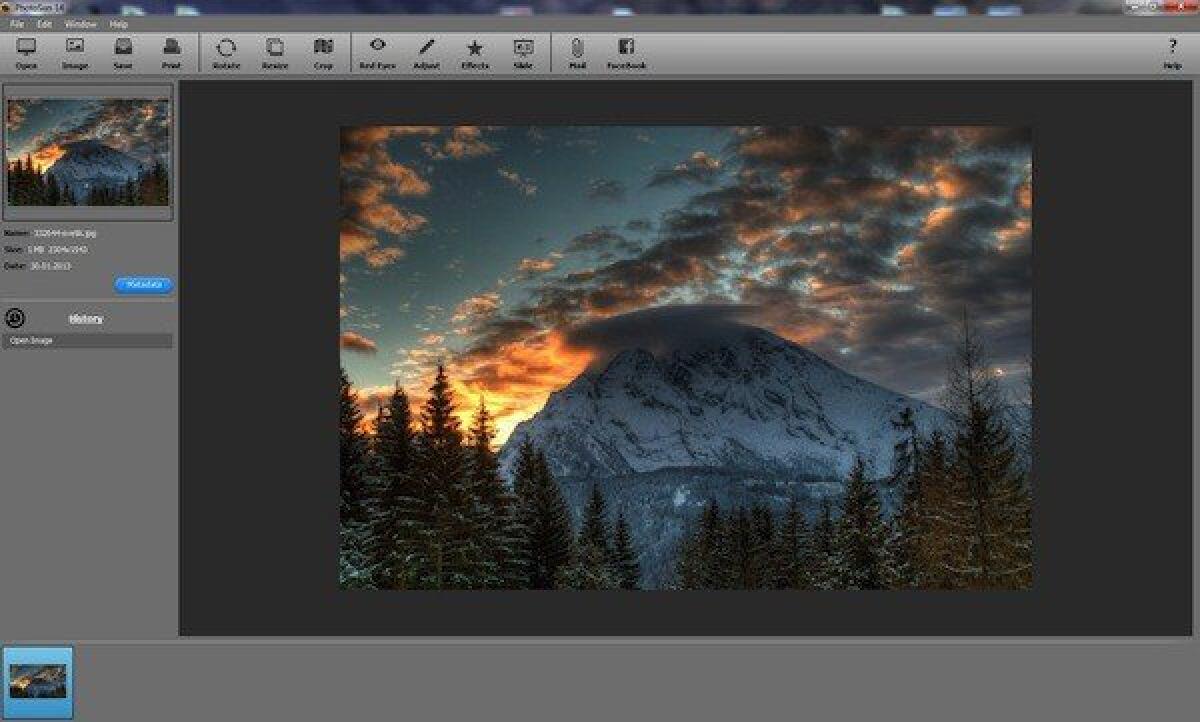Activate the Crop tool

(x=322, y=52)
